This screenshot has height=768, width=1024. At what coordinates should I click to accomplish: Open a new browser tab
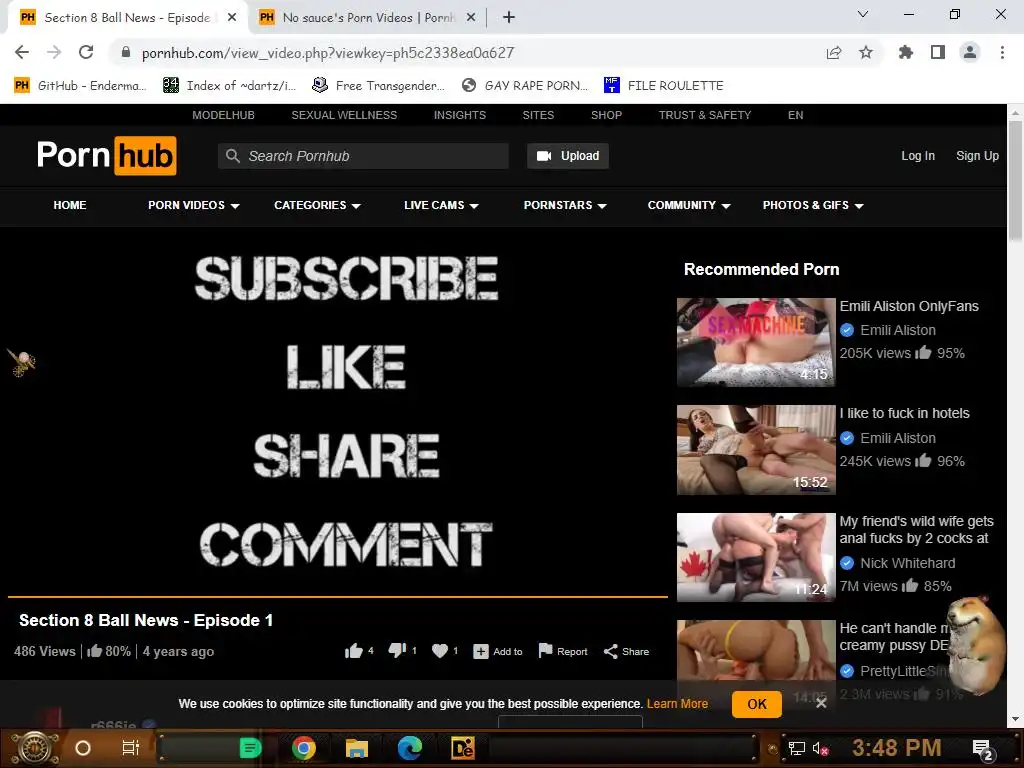[x=509, y=17]
